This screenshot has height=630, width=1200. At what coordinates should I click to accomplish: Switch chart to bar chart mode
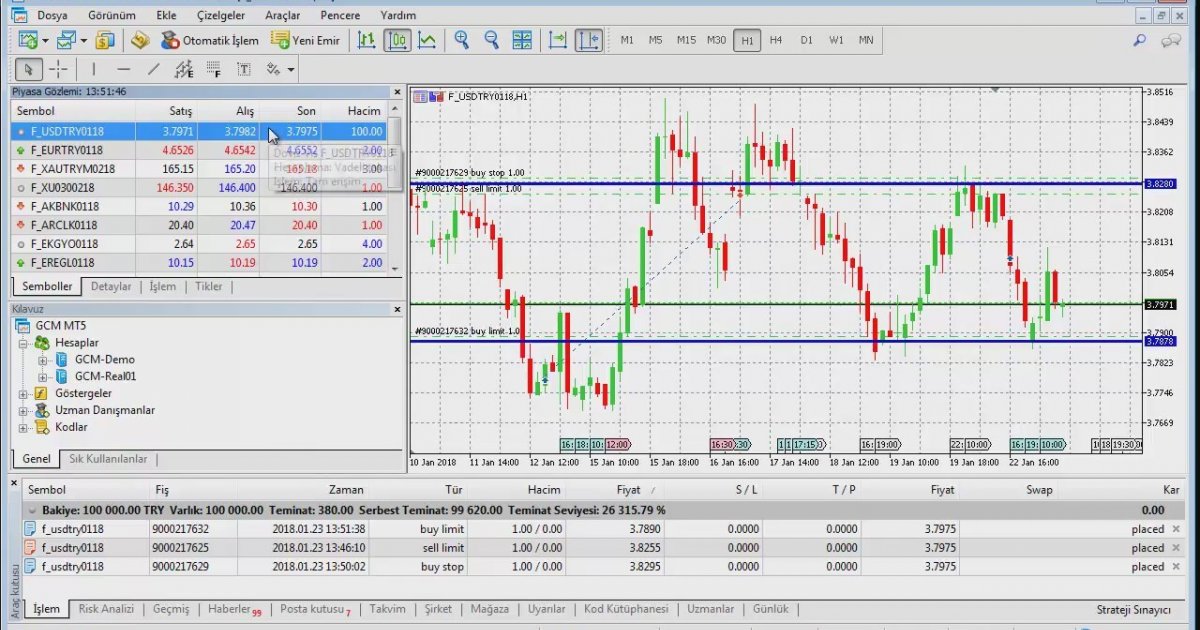click(367, 40)
